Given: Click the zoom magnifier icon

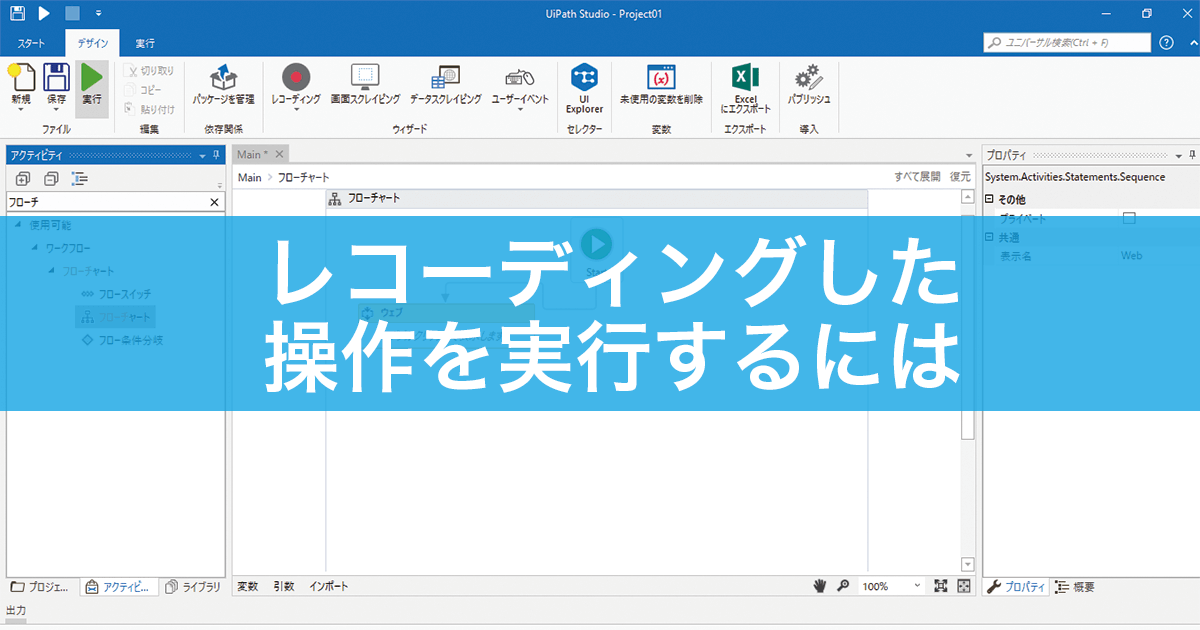Looking at the screenshot, I should (x=843, y=586).
